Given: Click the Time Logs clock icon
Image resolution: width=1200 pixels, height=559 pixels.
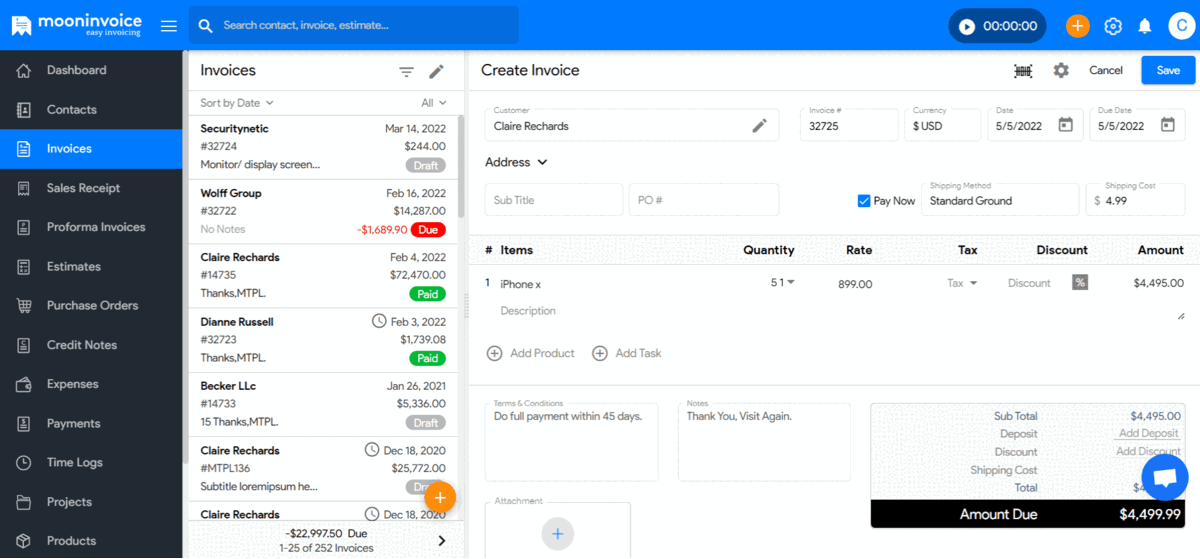Looking at the screenshot, I should tap(24, 462).
